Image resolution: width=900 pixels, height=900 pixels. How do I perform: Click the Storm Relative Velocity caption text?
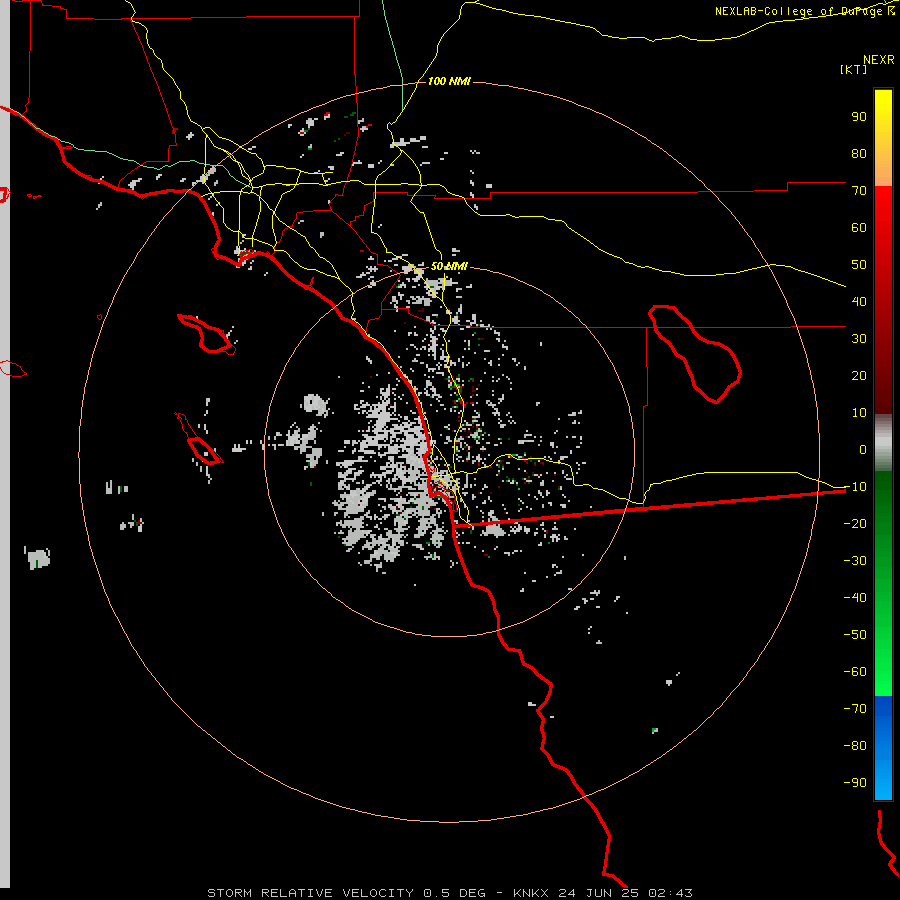(x=449, y=893)
